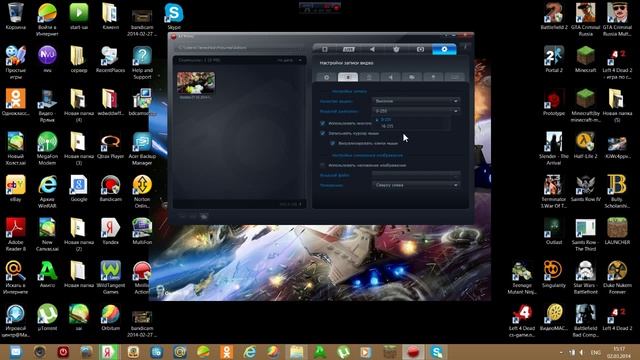Viewport: 640px width, 360px height.
Task: Open uTorrent from the taskbar
Action: (x=343, y=352)
